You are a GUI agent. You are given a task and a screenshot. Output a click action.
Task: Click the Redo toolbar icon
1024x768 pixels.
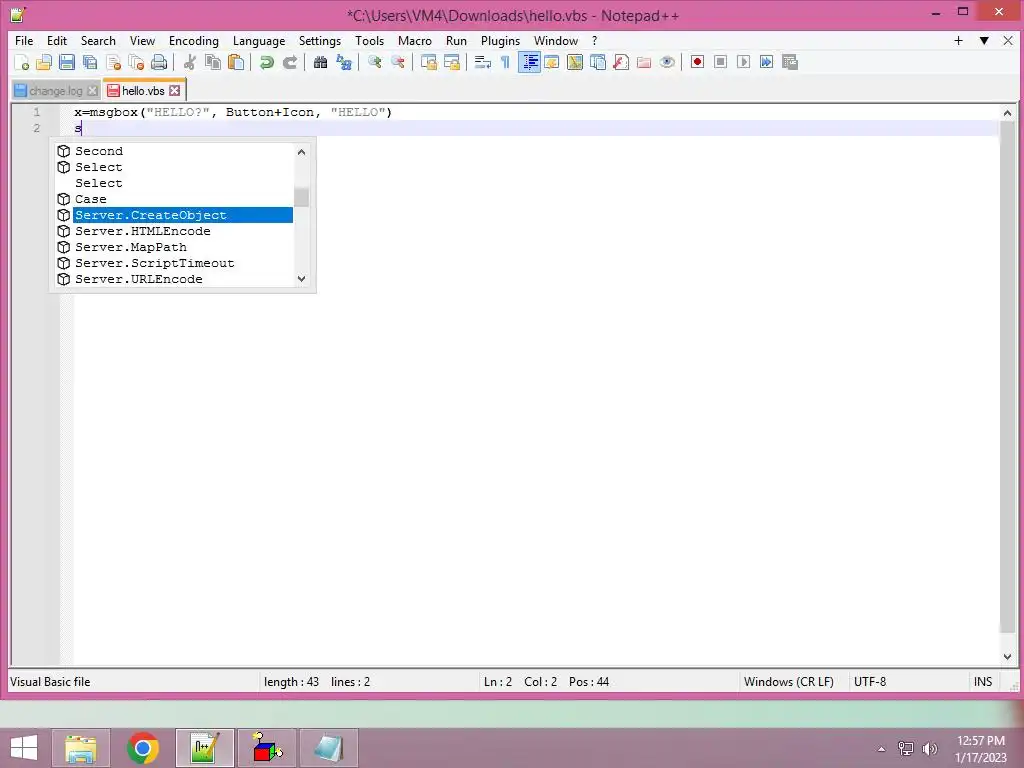[x=290, y=62]
